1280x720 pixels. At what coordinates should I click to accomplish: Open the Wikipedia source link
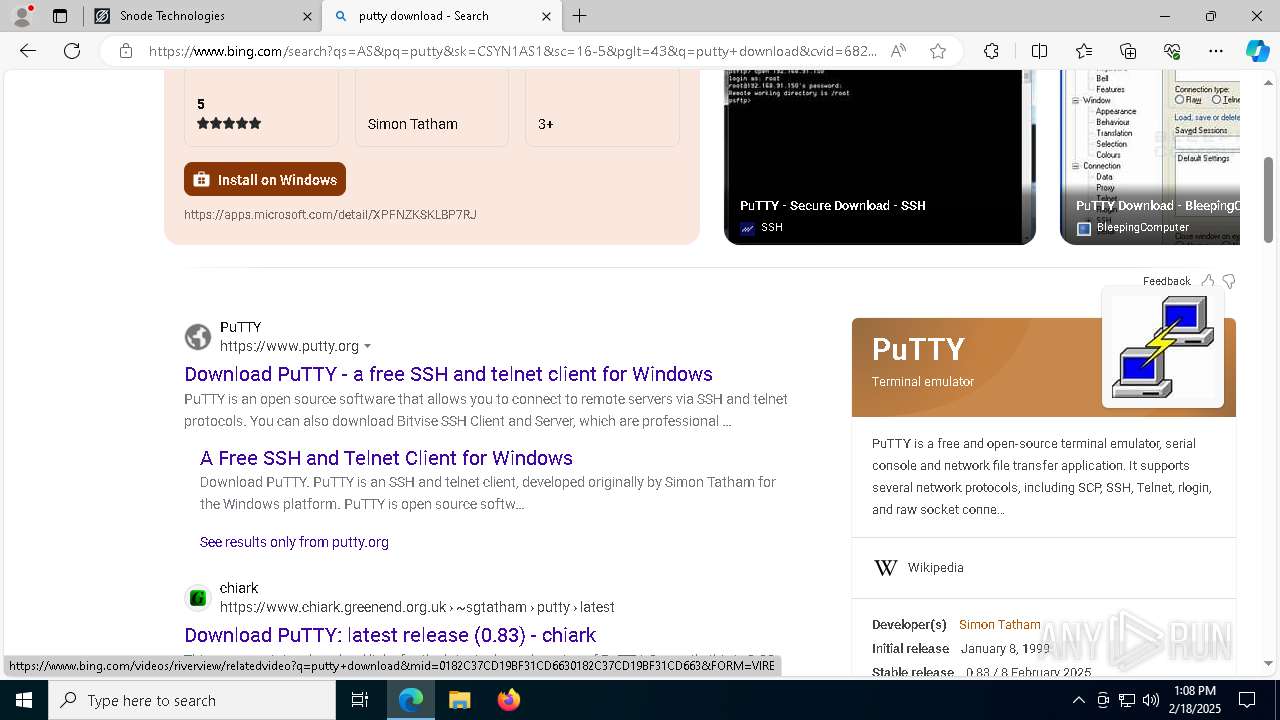(935, 567)
